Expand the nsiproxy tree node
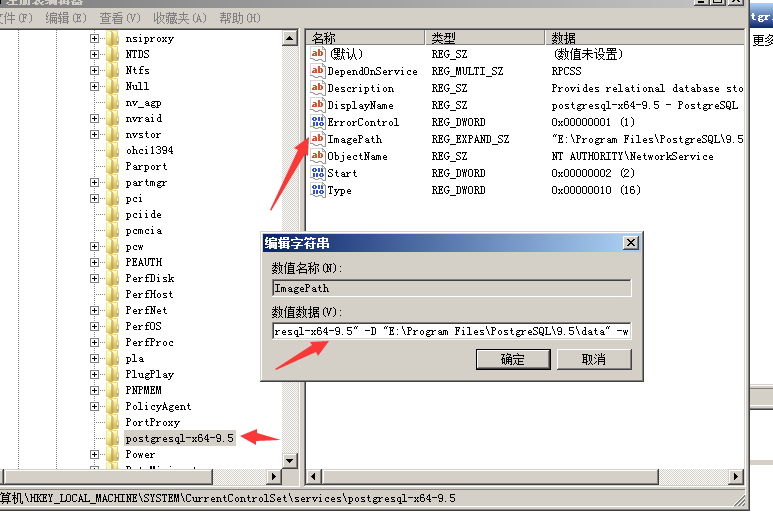 [x=95, y=39]
